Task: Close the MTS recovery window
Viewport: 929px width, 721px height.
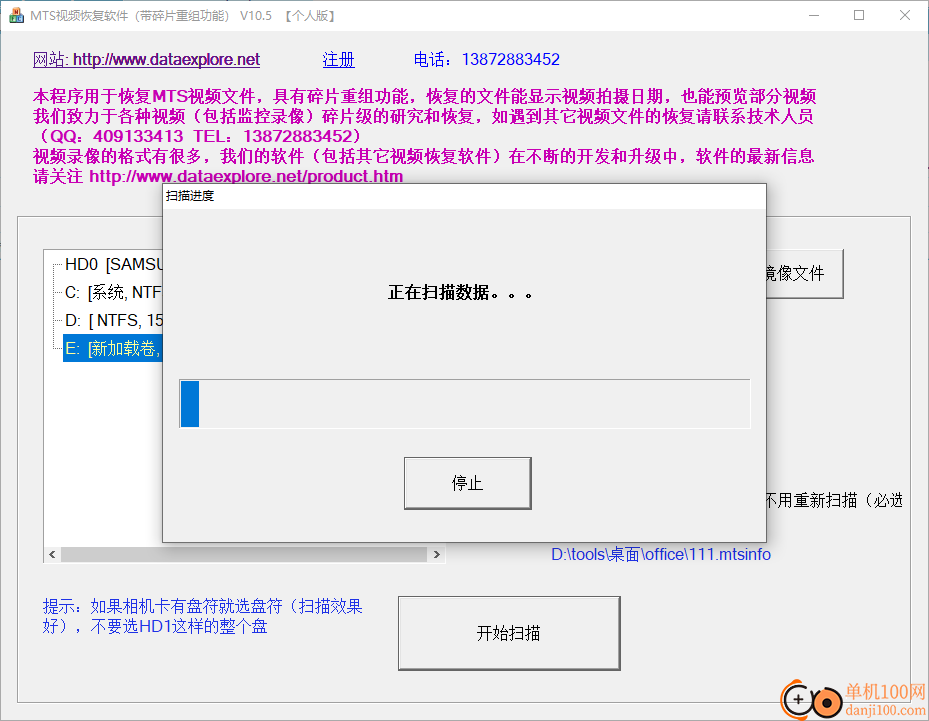Action: (x=905, y=15)
